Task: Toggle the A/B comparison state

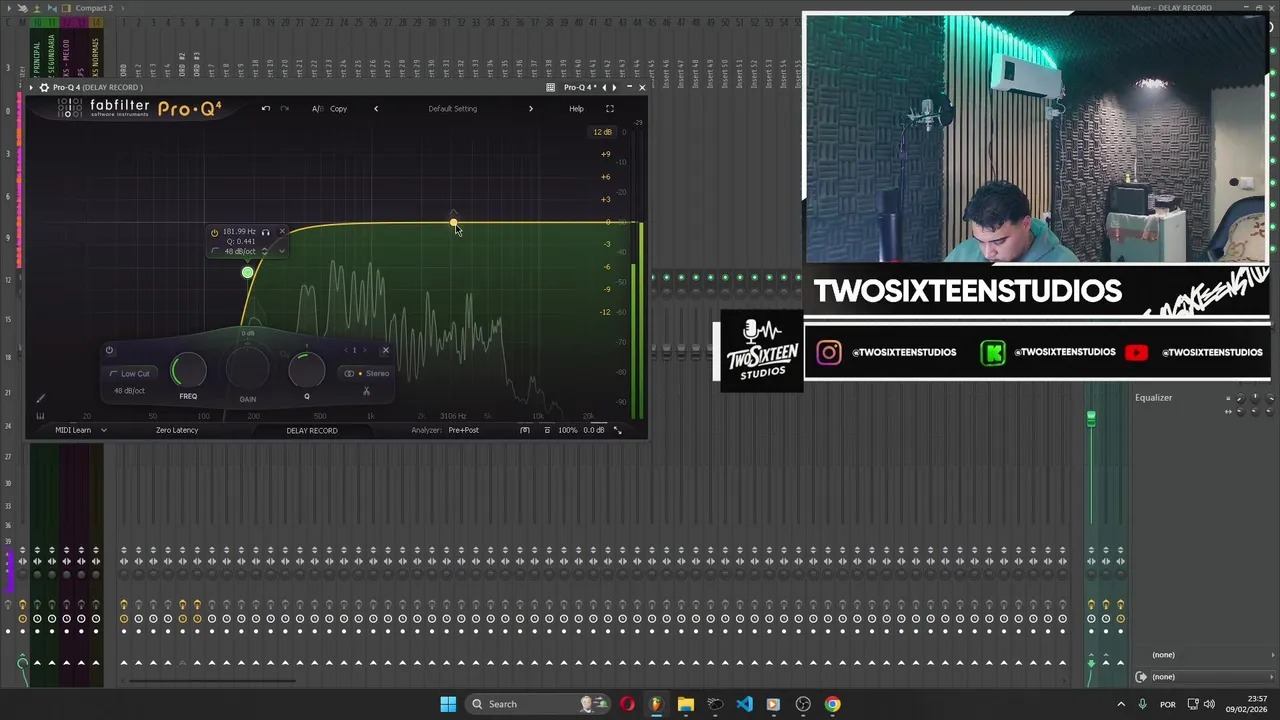Action: [x=317, y=108]
